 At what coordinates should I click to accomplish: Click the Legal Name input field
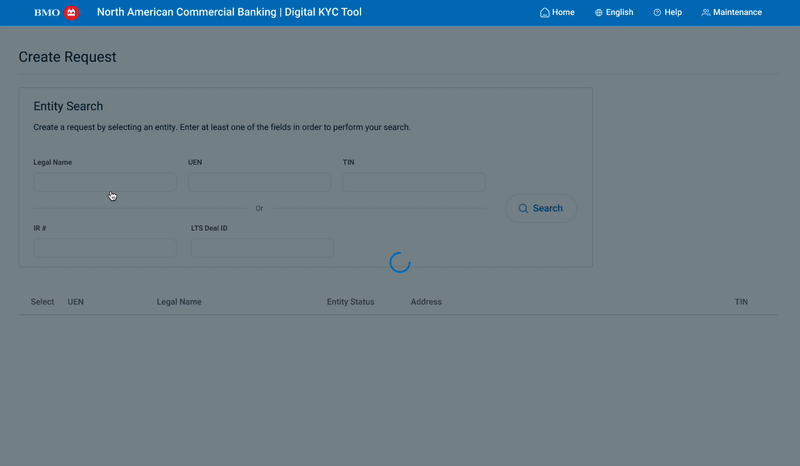coord(105,182)
